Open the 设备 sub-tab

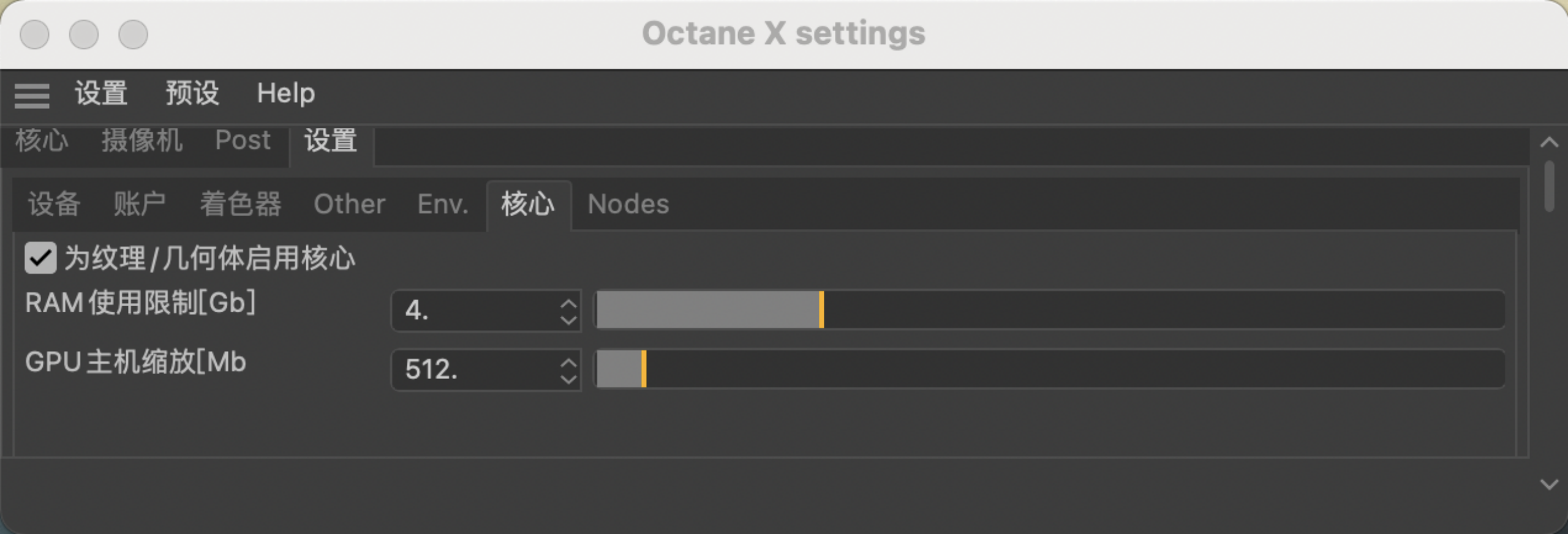(x=54, y=204)
